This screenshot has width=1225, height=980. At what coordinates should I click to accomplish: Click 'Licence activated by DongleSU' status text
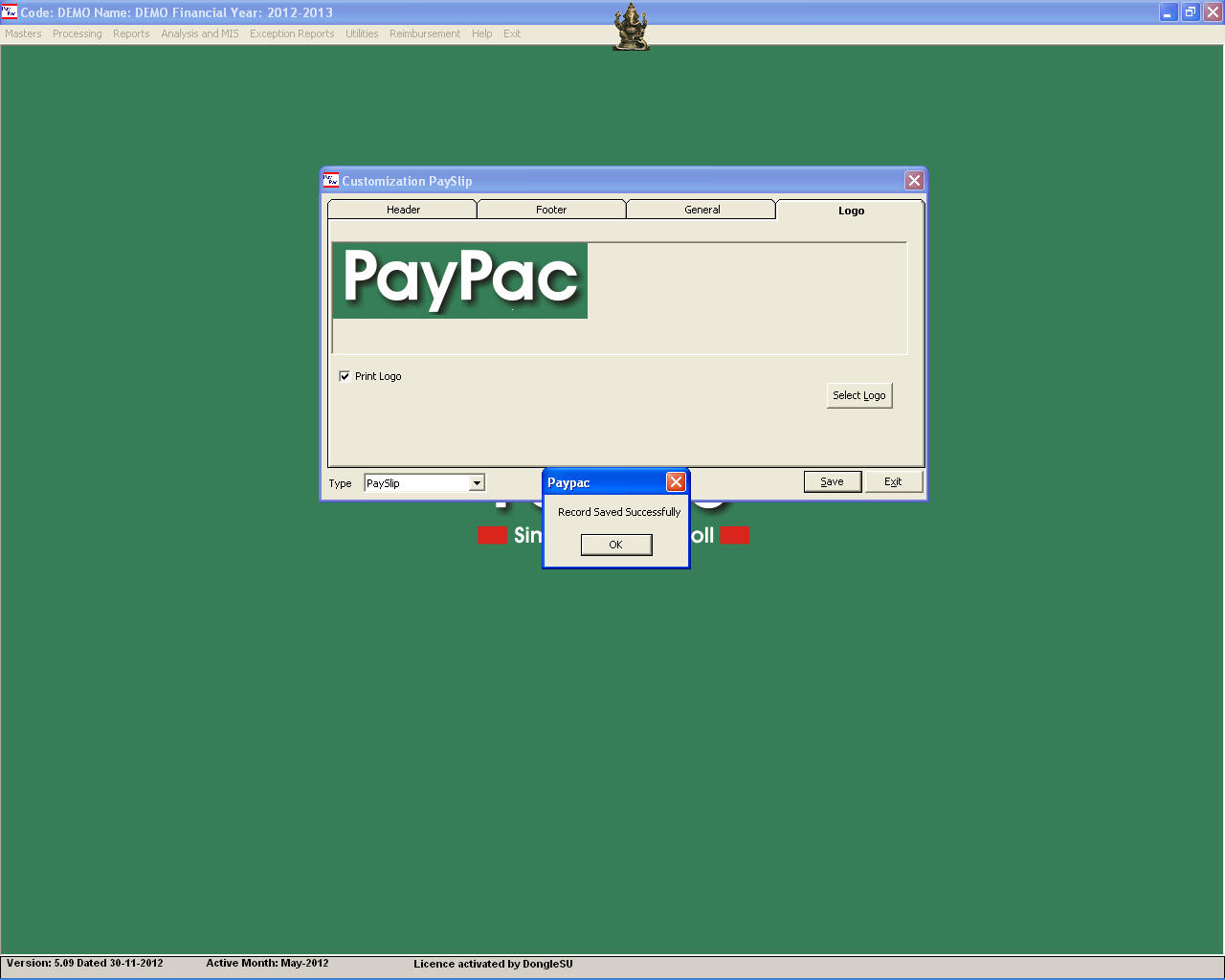[493, 964]
